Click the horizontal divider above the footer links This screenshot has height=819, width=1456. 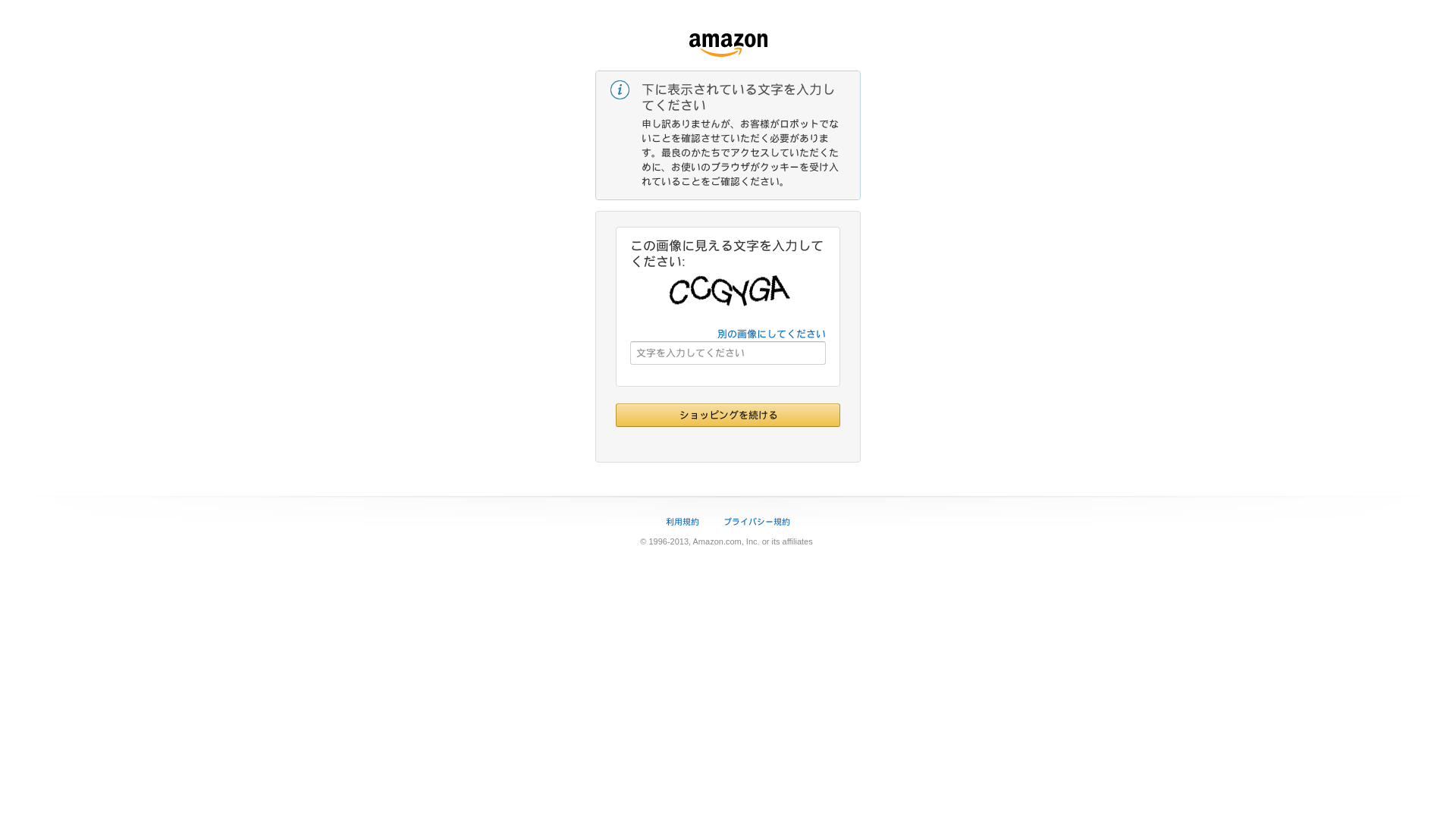point(728,497)
